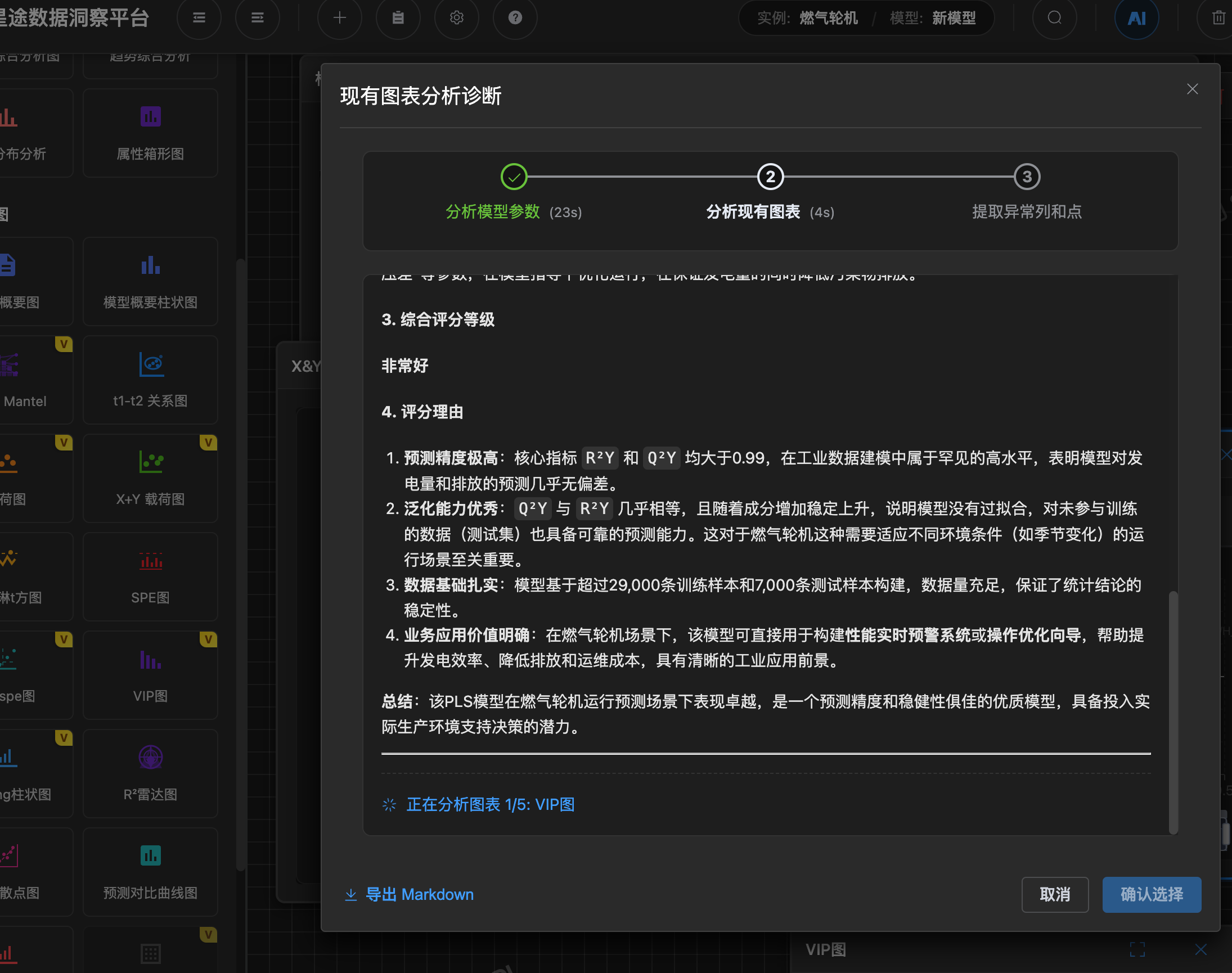1232x973 pixels.
Task: Go to step 3 提取异常列和点
Action: point(1027,177)
